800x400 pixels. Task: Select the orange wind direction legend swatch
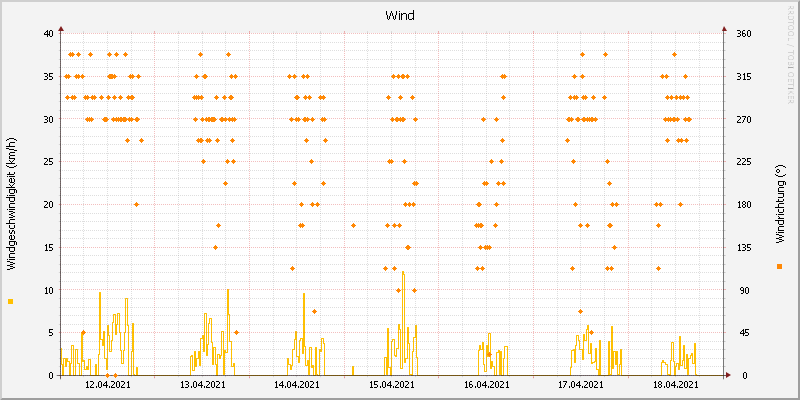coord(779,266)
